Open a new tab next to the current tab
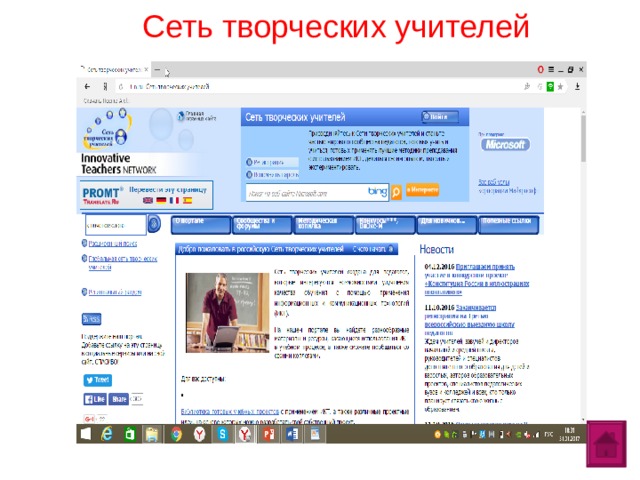 pyautogui.click(x=158, y=70)
